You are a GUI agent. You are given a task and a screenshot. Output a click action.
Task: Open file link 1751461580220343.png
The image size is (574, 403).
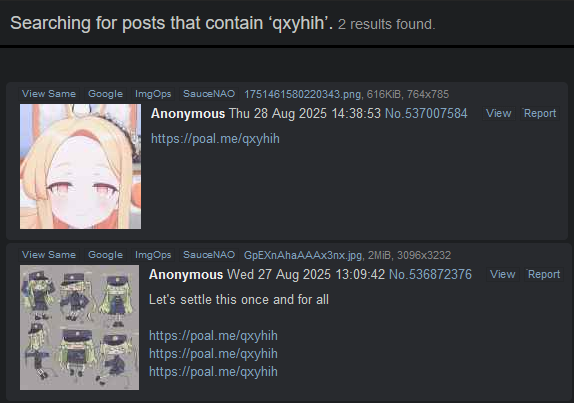(x=302, y=94)
